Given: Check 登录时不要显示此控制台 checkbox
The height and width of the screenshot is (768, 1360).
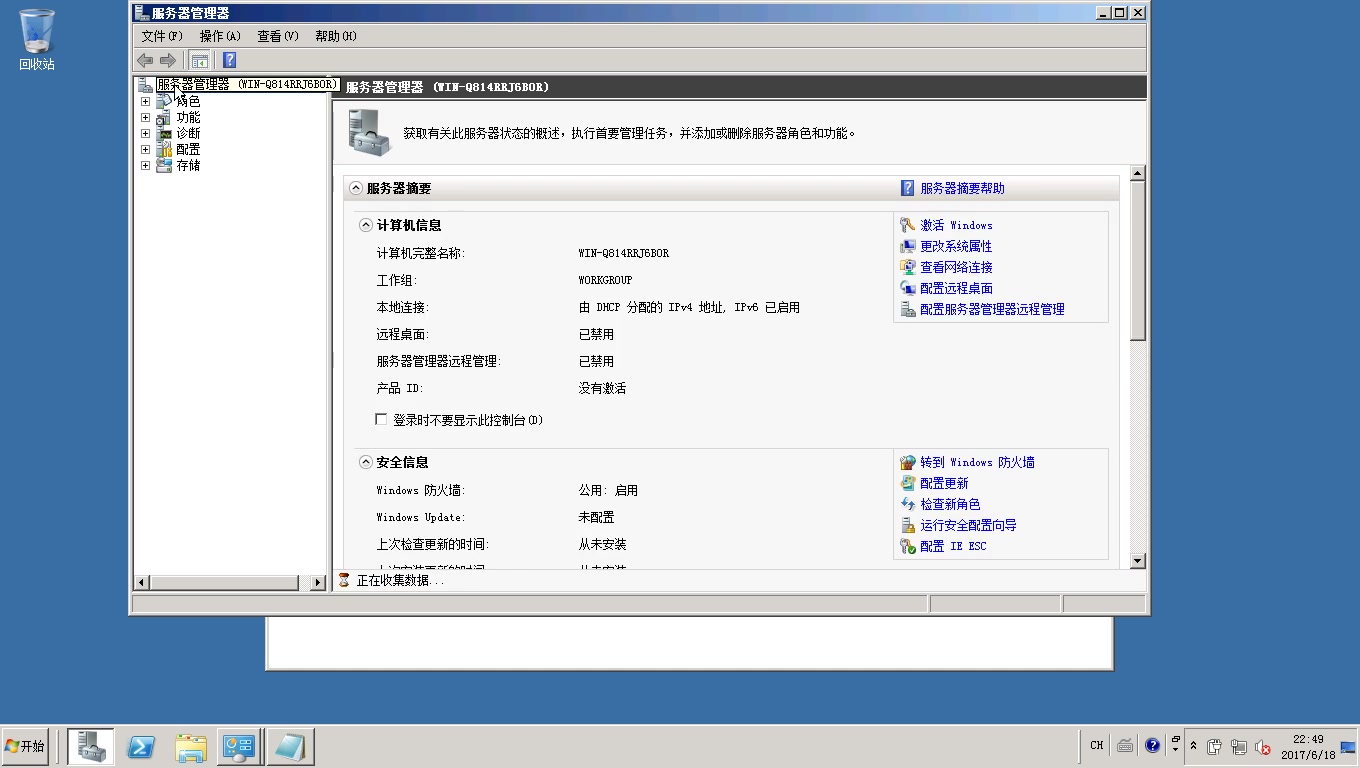Looking at the screenshot, I should pyautogui.click(x=381, y=419).
